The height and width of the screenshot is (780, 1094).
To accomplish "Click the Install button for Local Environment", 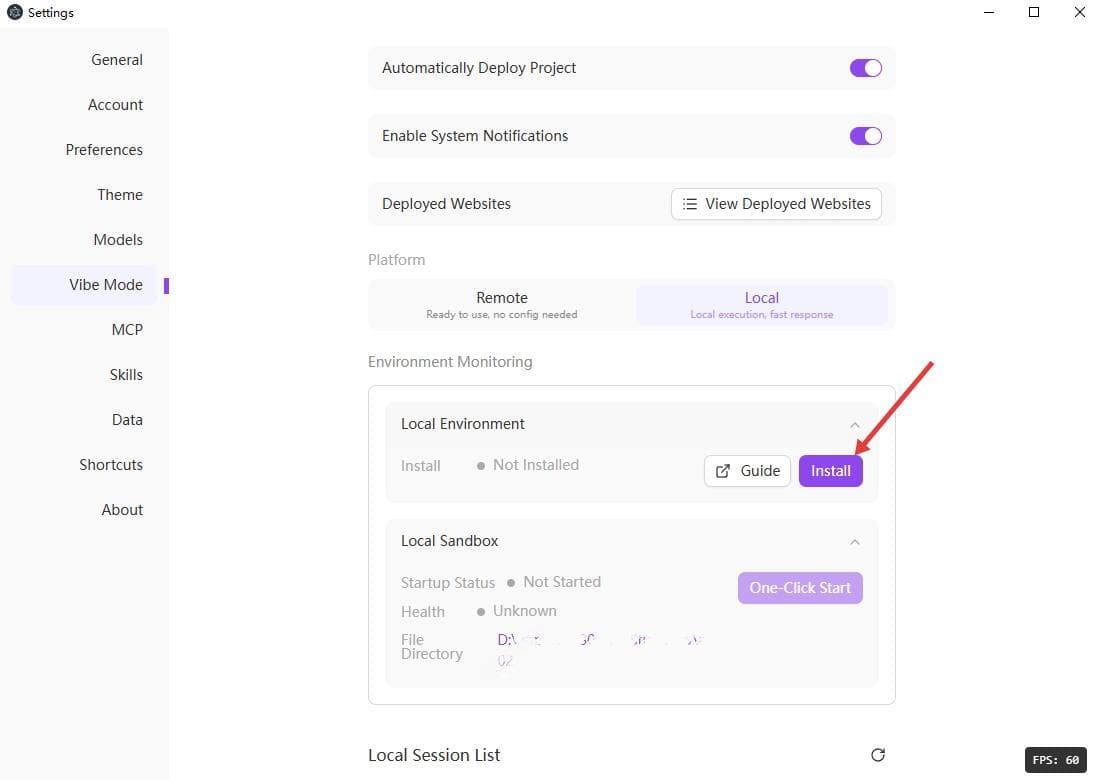I will click(x=831, y=470).
